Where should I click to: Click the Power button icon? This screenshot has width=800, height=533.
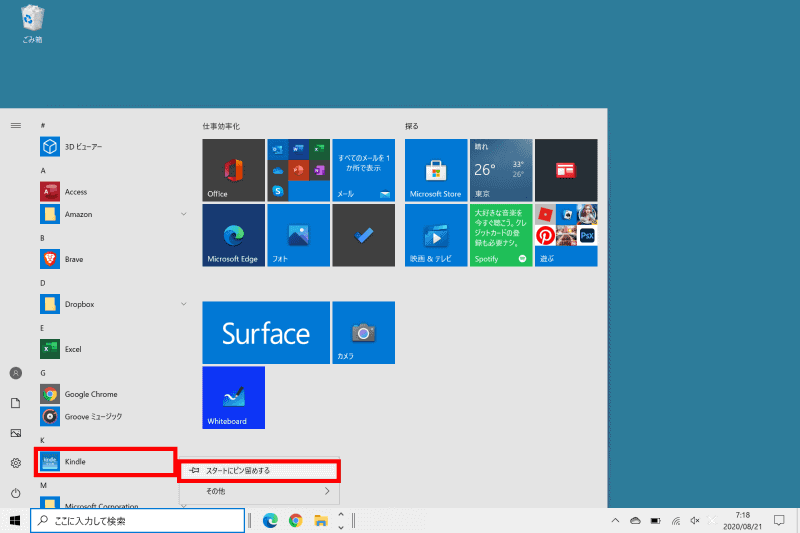coord(16,493)
